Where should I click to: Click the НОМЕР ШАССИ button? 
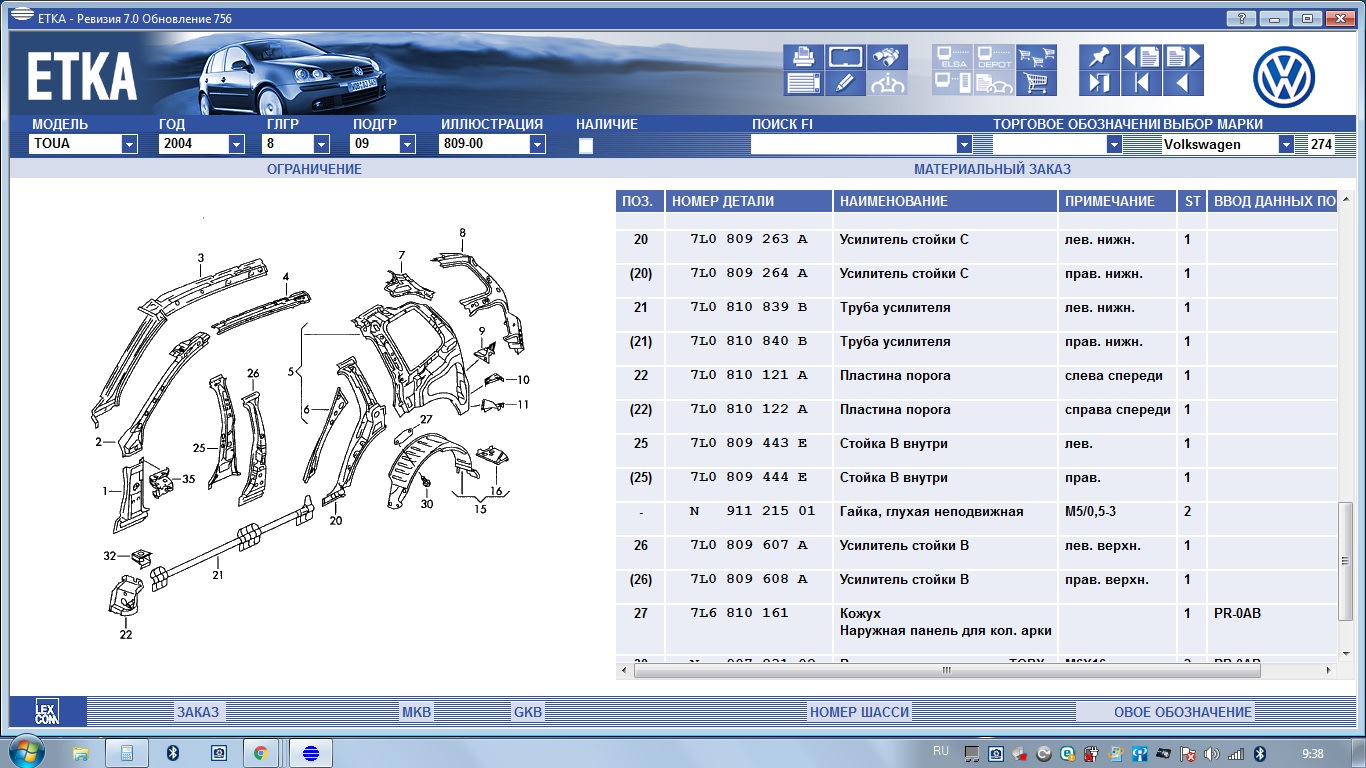859,712
